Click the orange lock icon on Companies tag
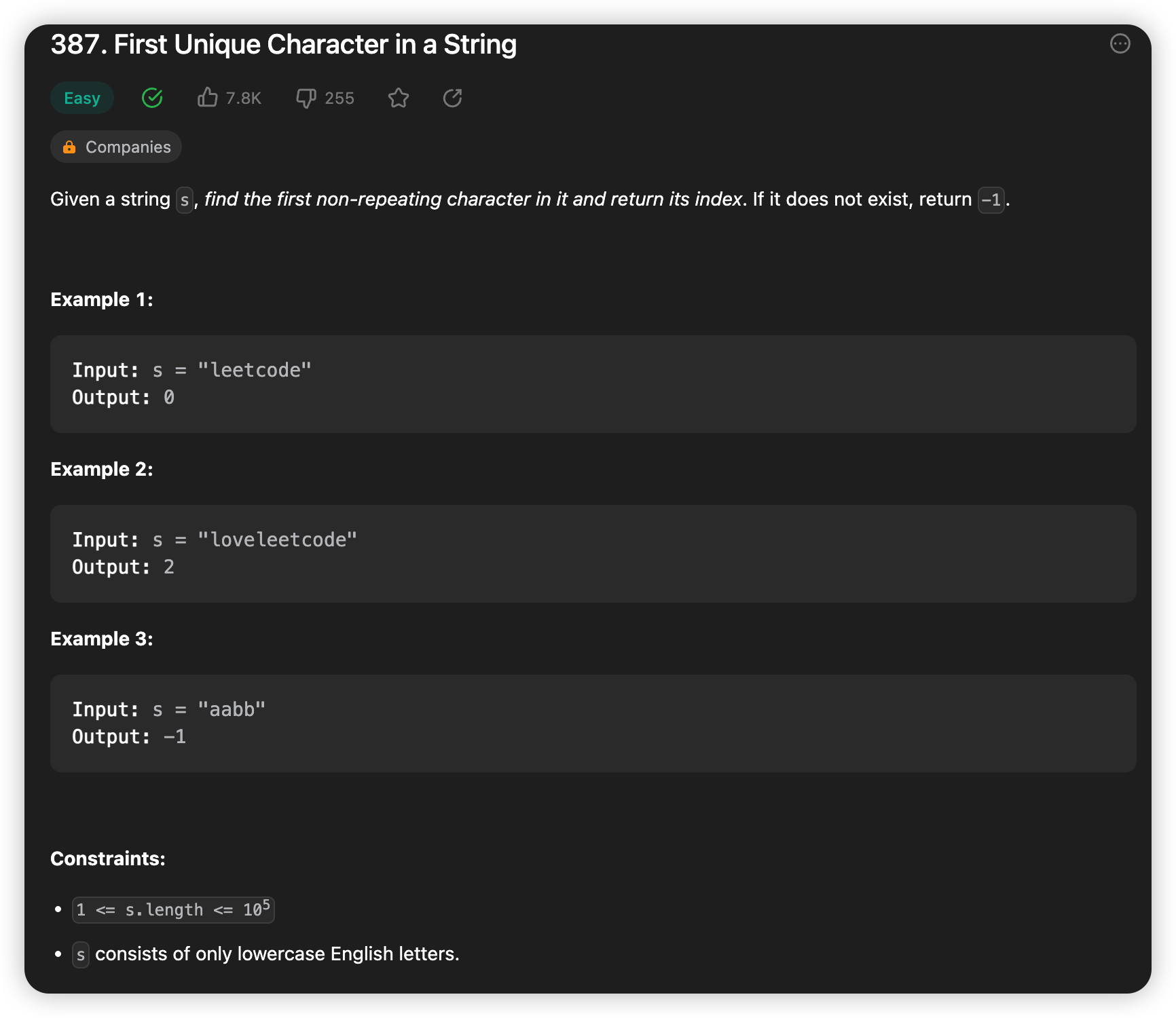This screenshot has width=1176, height=1018. [70, 147]
